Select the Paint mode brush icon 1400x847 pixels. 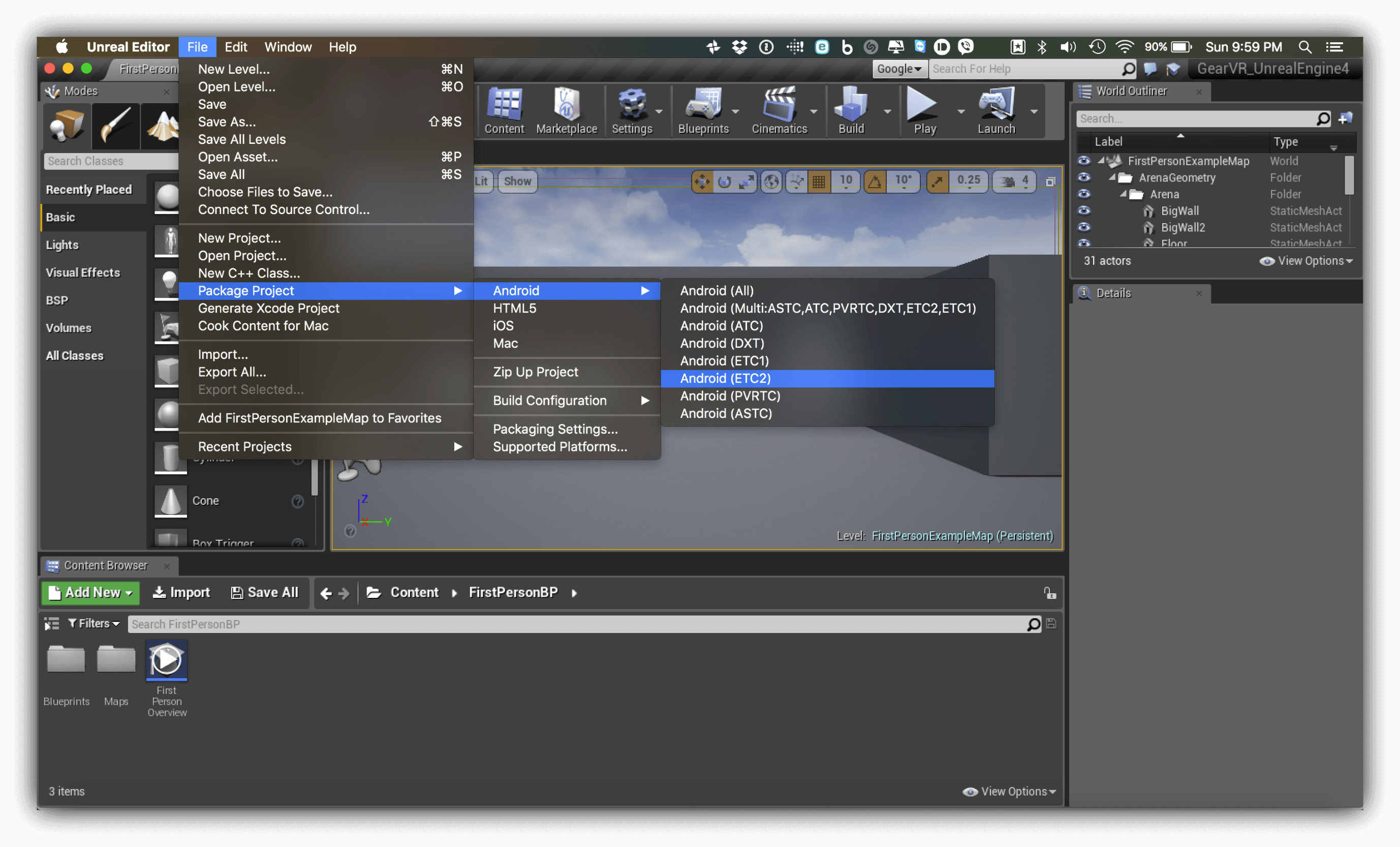pyautogui.click(x=115, y=126)
